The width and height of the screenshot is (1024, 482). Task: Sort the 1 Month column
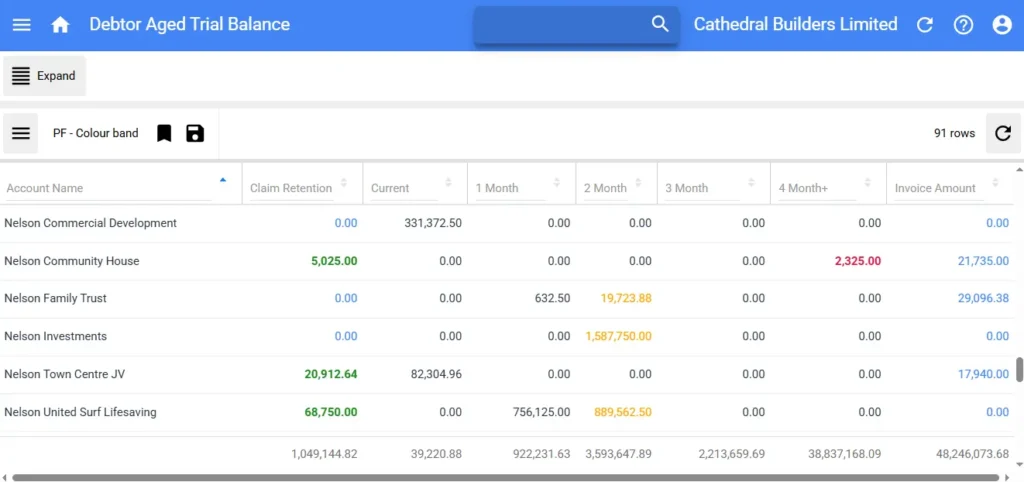tap(556, 182)
